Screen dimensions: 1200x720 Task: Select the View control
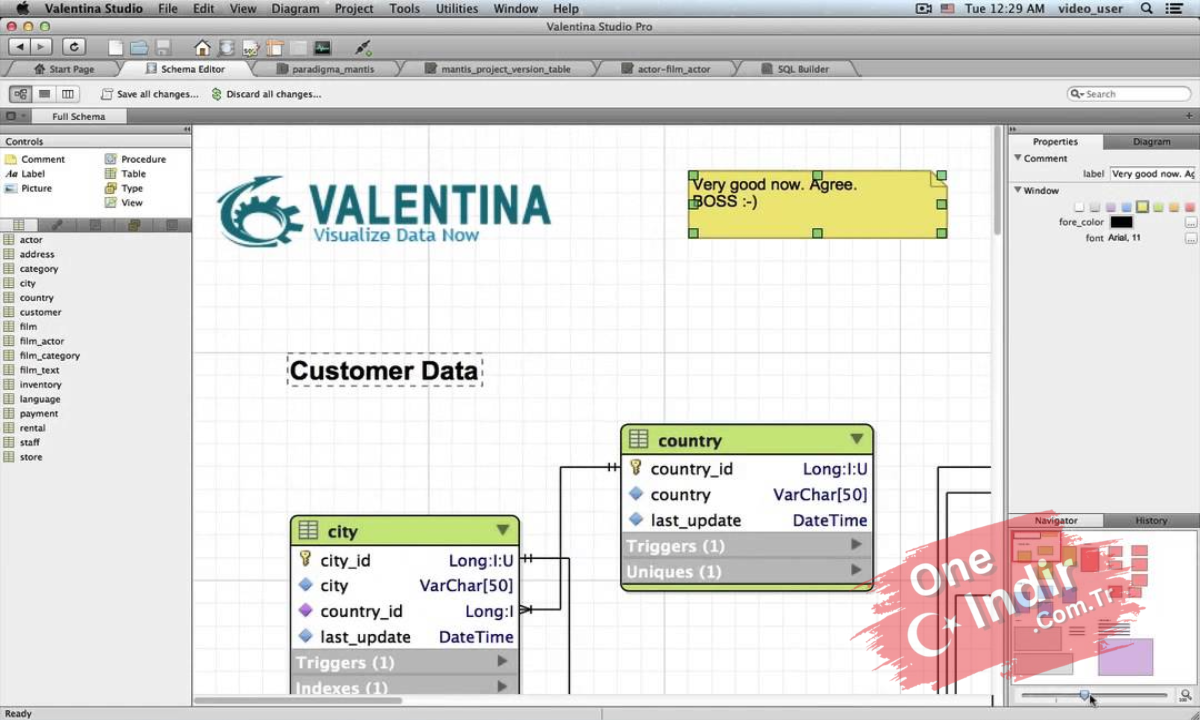[124, 202]
